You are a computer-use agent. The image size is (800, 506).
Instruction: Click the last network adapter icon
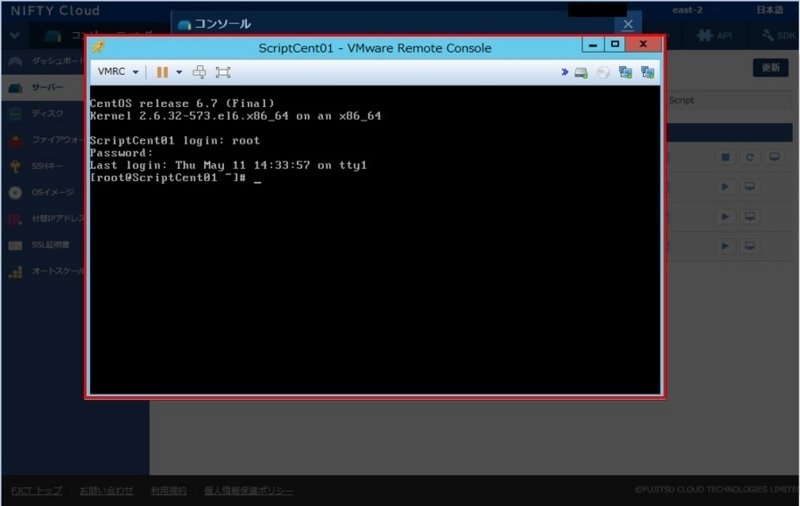click(647, 72)
